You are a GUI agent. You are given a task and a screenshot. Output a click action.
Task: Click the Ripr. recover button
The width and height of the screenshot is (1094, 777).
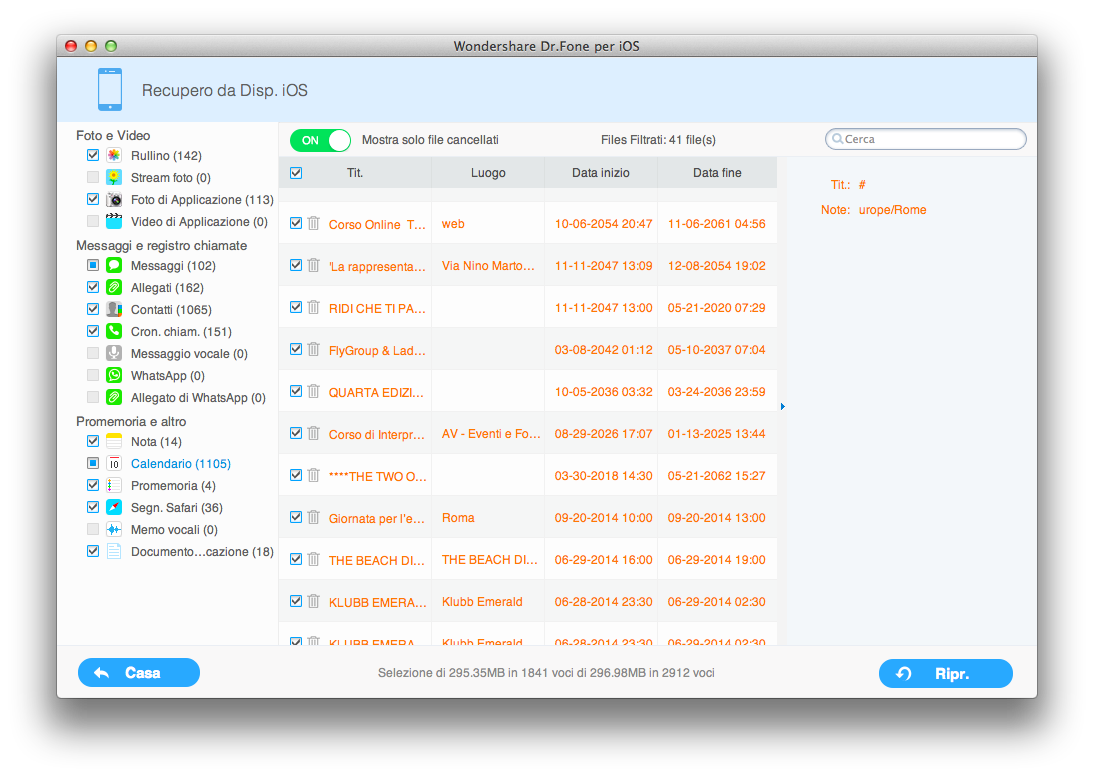tap(945, 674)
